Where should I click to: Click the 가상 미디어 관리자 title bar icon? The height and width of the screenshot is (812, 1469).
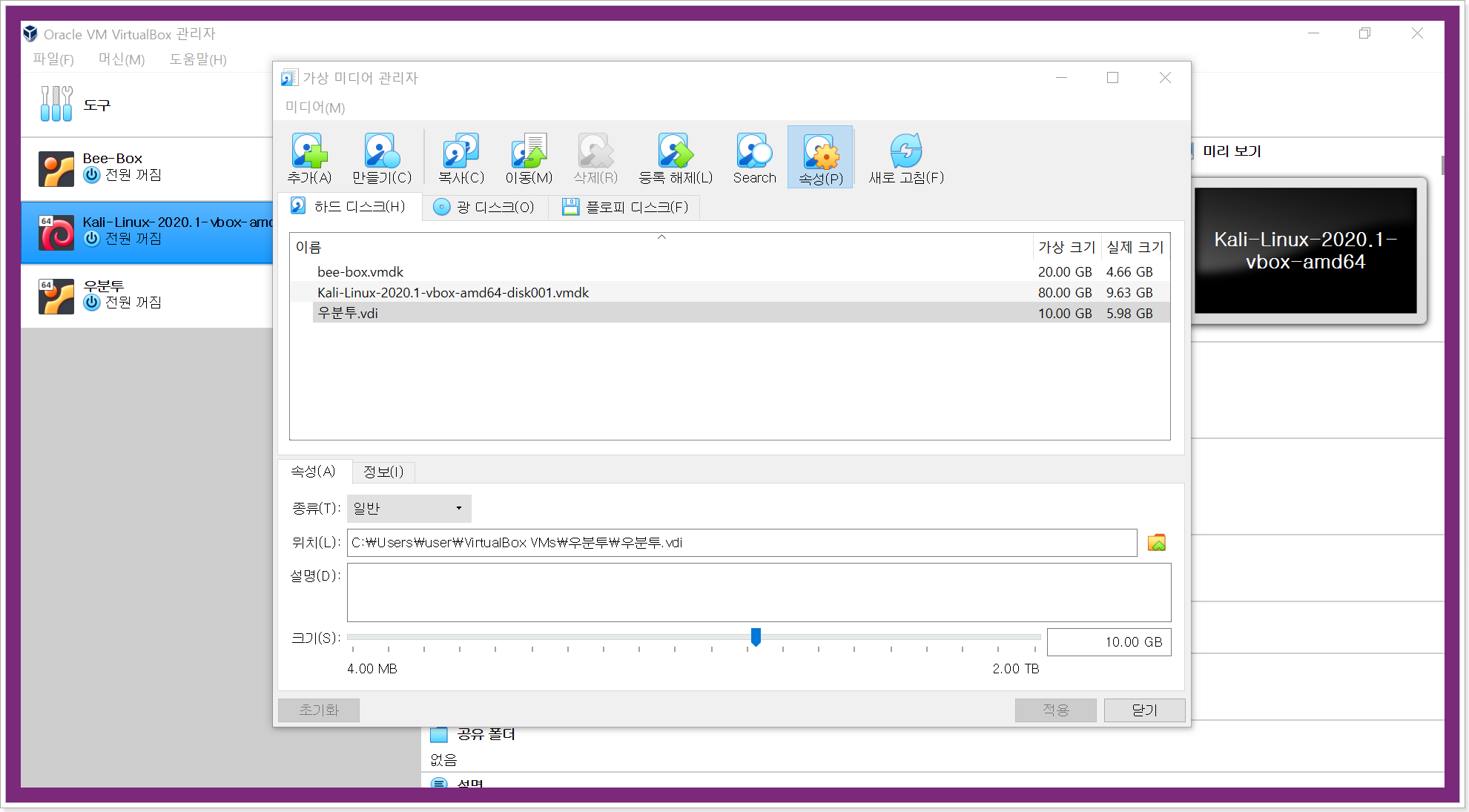289,78
